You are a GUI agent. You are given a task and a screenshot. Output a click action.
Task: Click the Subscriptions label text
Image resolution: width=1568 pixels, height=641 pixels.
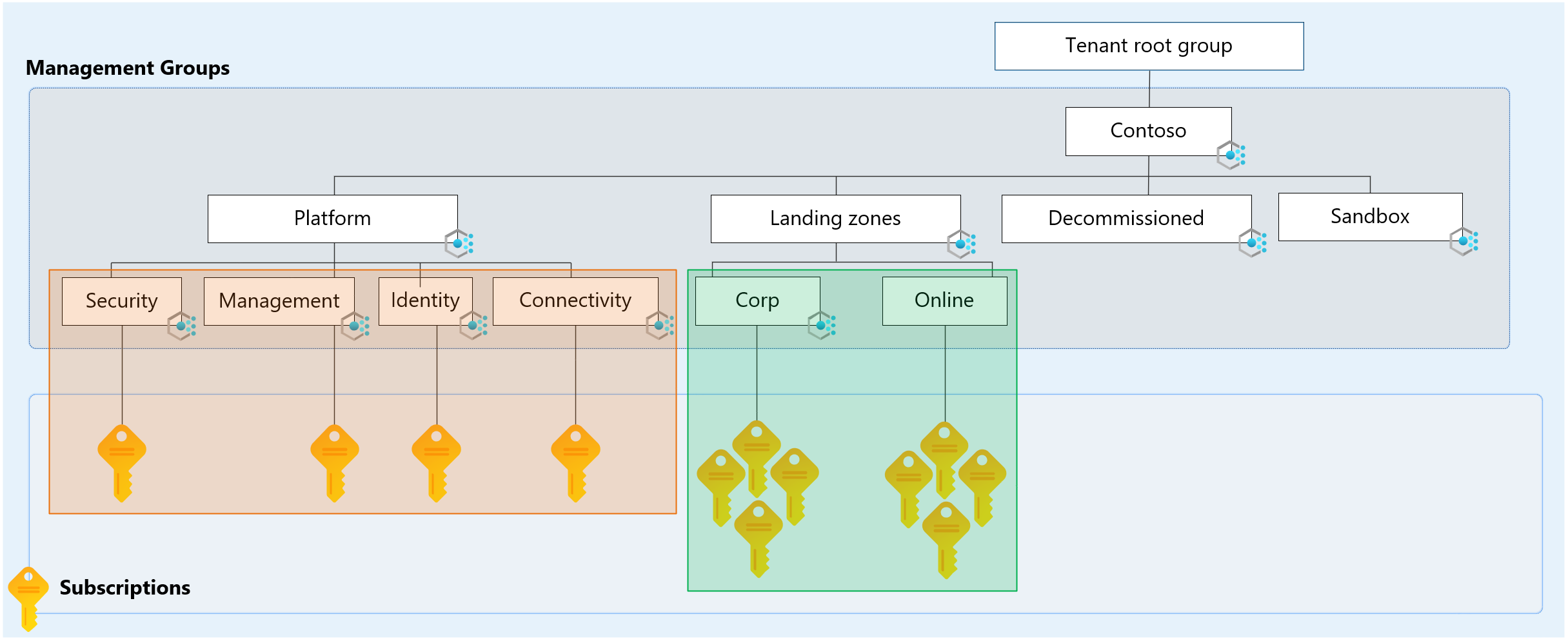point(125,587)
